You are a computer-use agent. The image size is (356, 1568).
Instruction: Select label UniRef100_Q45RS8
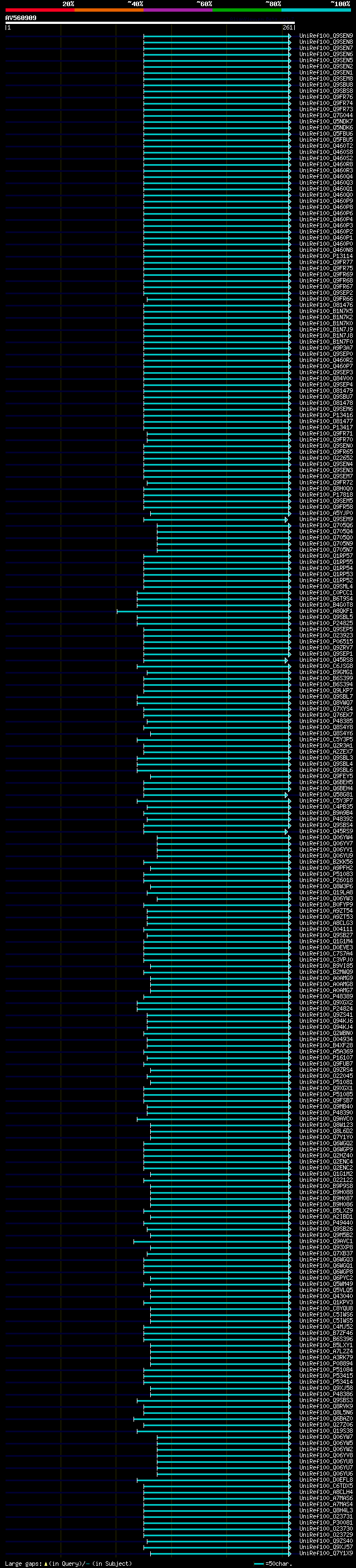pyautogui.click(x=326, y=660)
